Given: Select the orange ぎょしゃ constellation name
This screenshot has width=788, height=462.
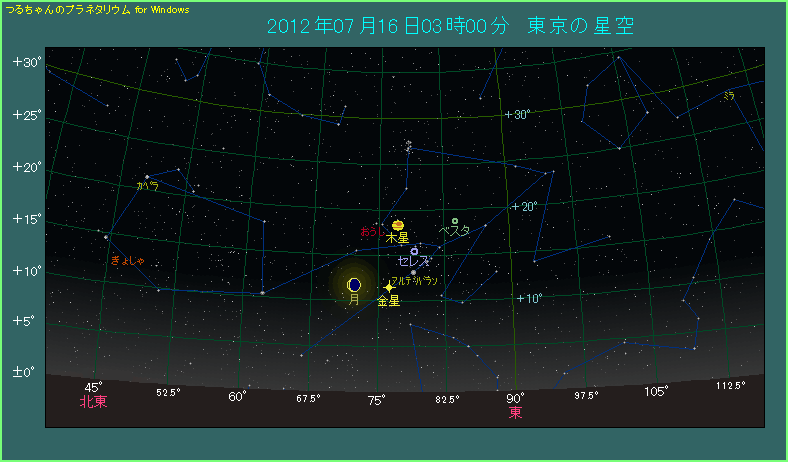Looking at the screenshot, I should pos(128,260).
